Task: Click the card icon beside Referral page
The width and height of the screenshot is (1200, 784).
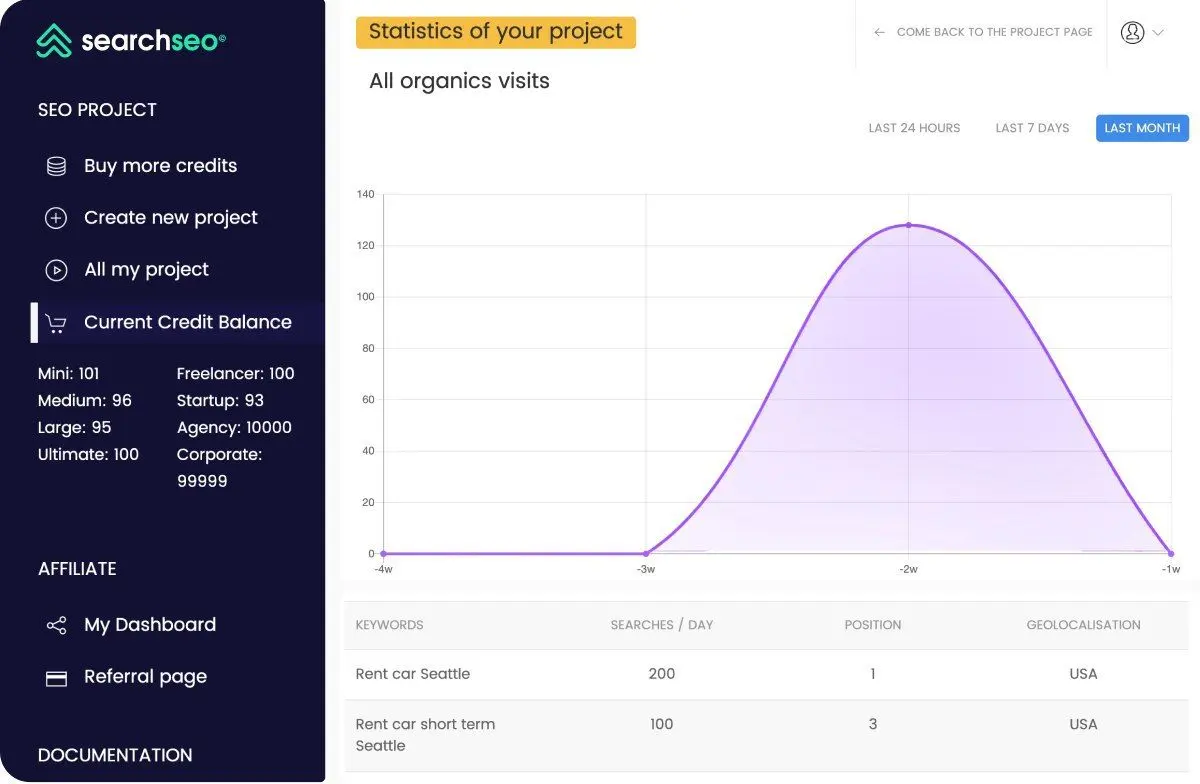Action: (57, 678)
